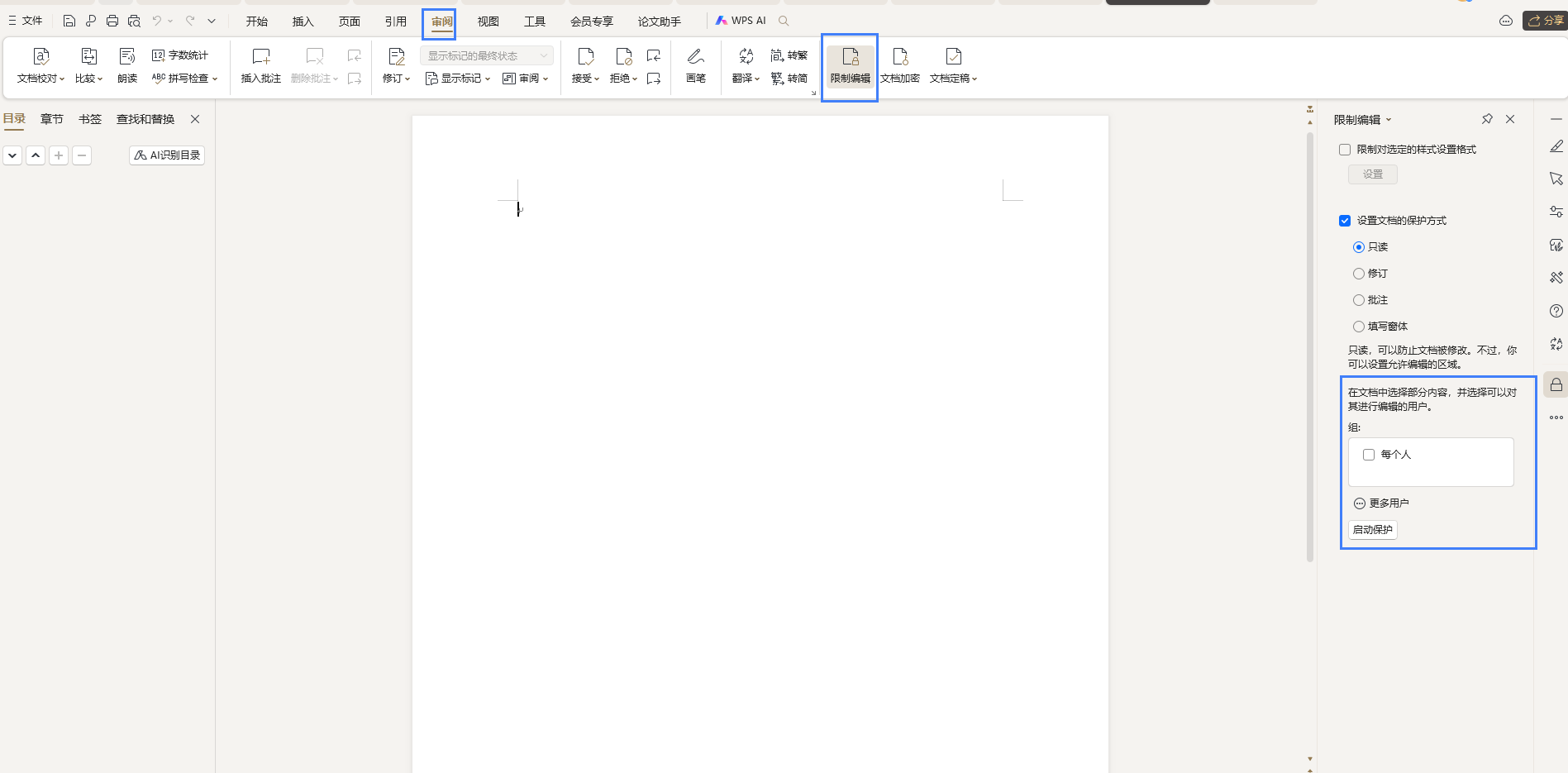Screen dimensions: 1568x773
Task: Open 文档定稿 document finalize
Action: coord(953,66)
